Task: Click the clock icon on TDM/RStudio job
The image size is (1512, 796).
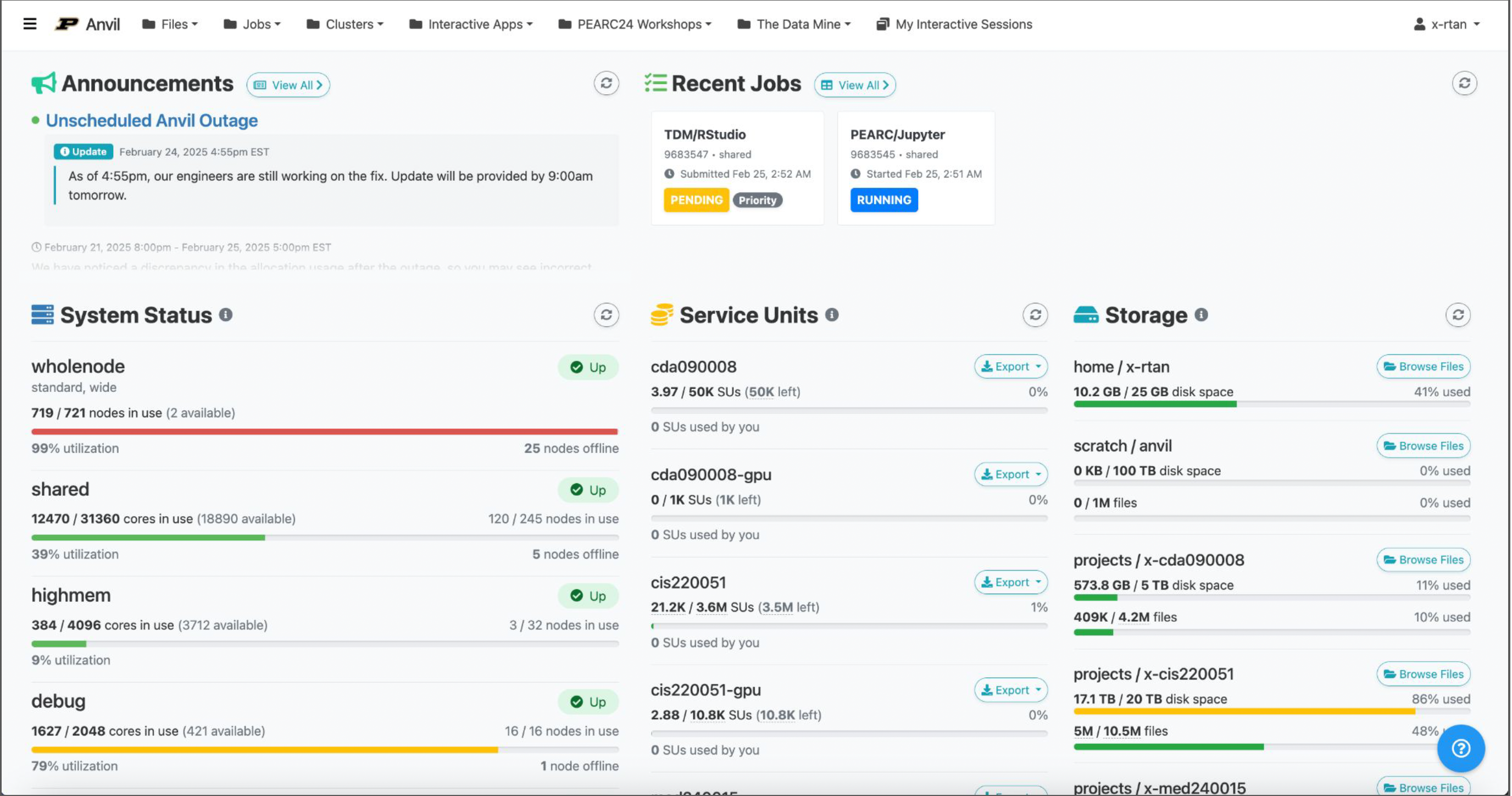Action: coord(669,174)
